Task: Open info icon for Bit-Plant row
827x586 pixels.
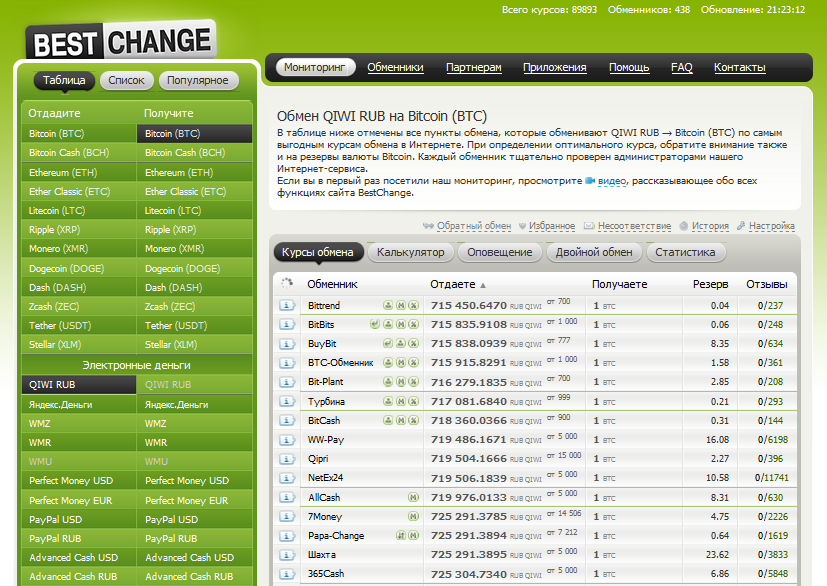Action: [287, 382]
